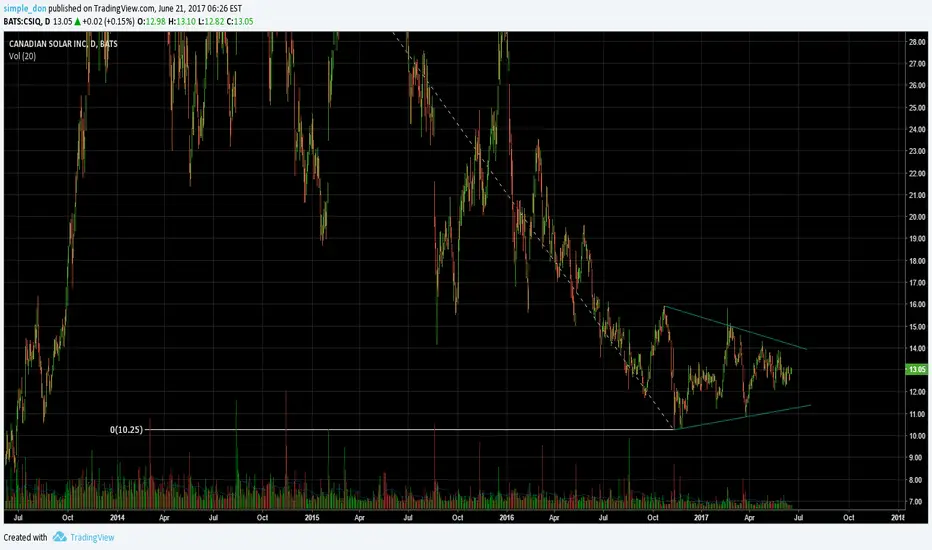Click the 16.00 price axis label
The width and height of the screenshot is (932, 550).
[917, 304]
